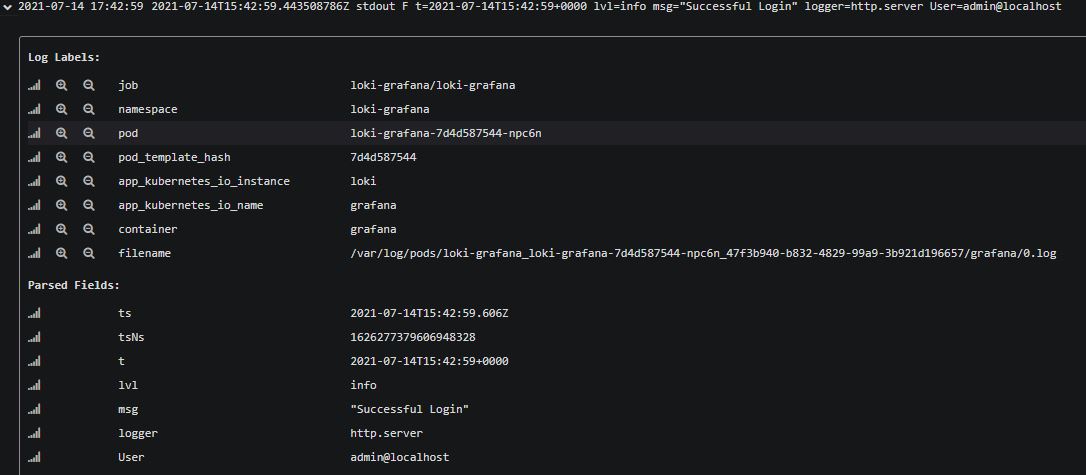Screen dimensions: 1086x475
Task: Filter out the job label value
Action: [x=88, y=86]
